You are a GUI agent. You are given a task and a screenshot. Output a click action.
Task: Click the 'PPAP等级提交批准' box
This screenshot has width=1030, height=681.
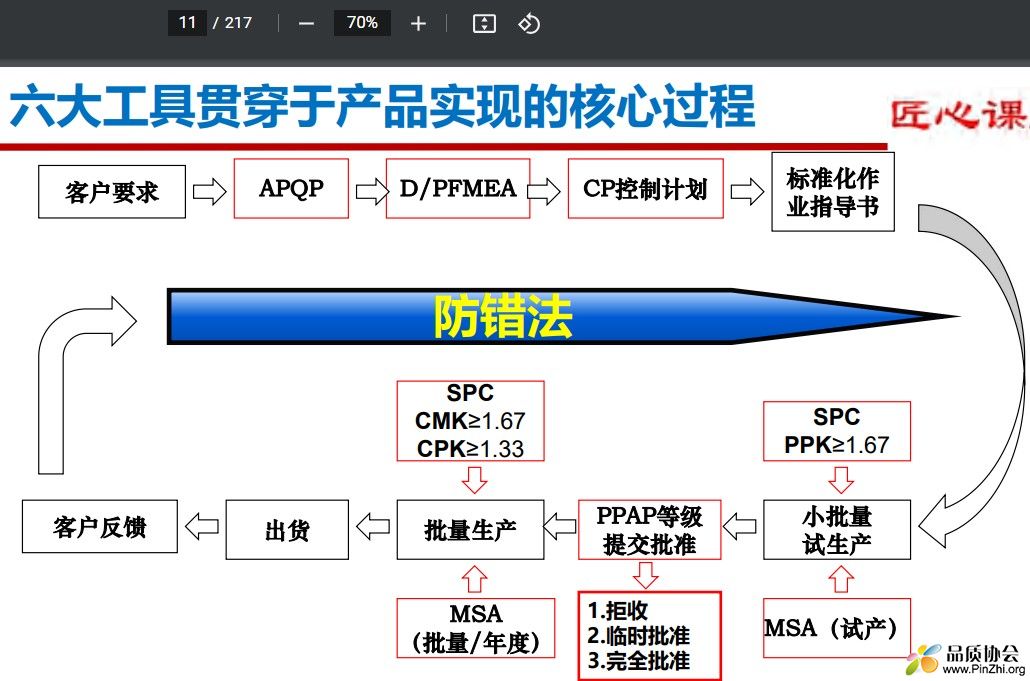(650, 529)
